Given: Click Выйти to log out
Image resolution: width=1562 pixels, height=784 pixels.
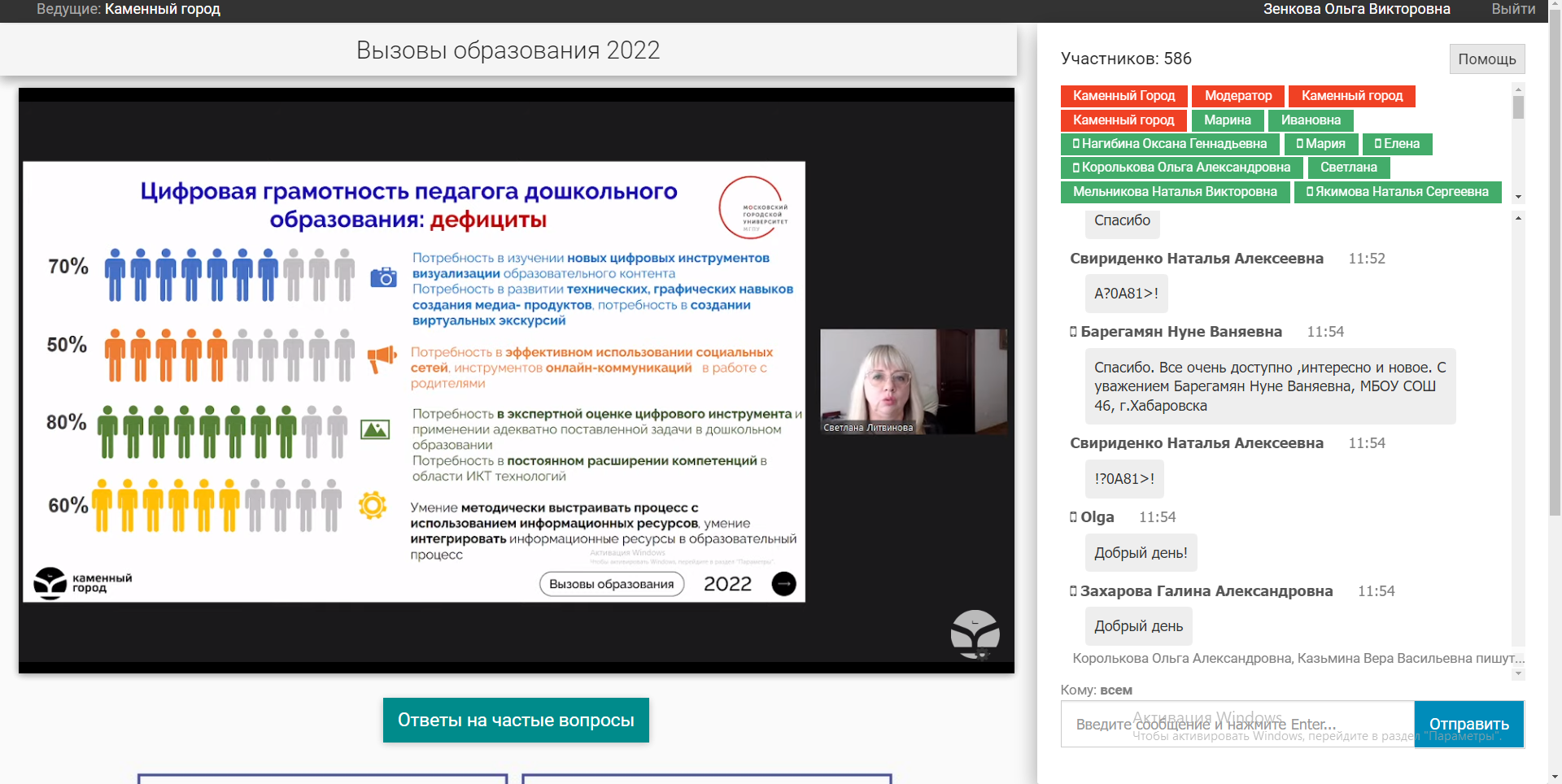Looking at the screenshot, I should [x=1512, y=9].
